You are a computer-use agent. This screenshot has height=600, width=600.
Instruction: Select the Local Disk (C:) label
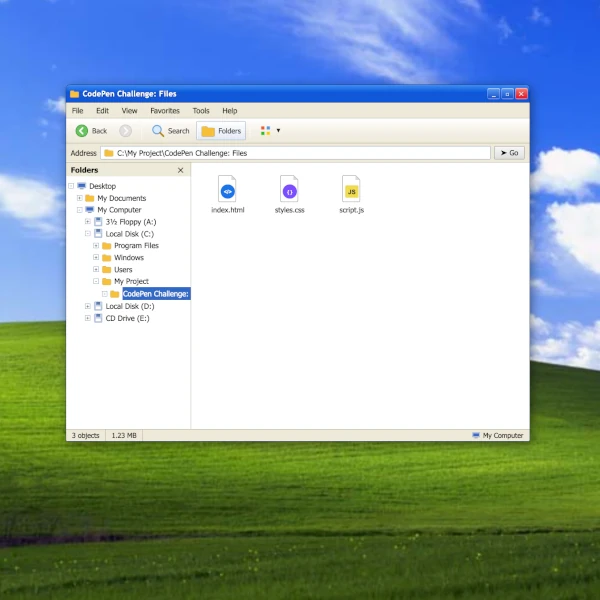tap(130, 234)
